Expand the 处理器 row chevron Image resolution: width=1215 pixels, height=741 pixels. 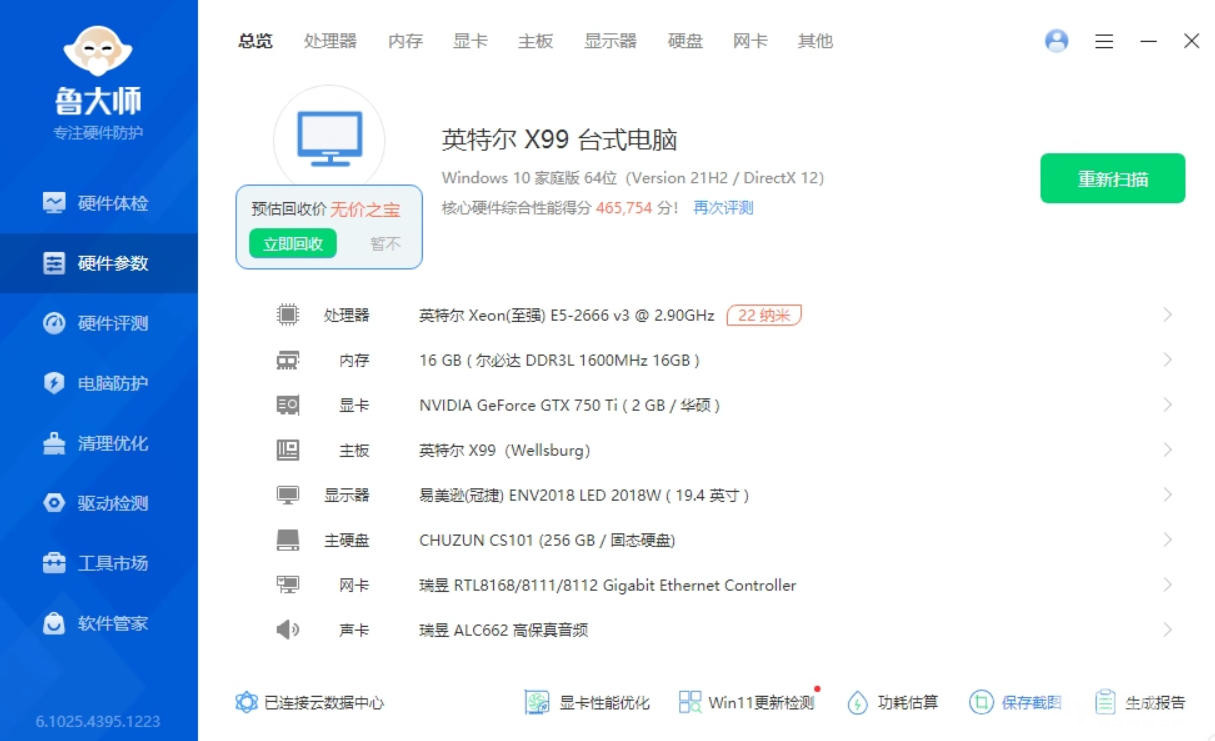click(1167, 315)
